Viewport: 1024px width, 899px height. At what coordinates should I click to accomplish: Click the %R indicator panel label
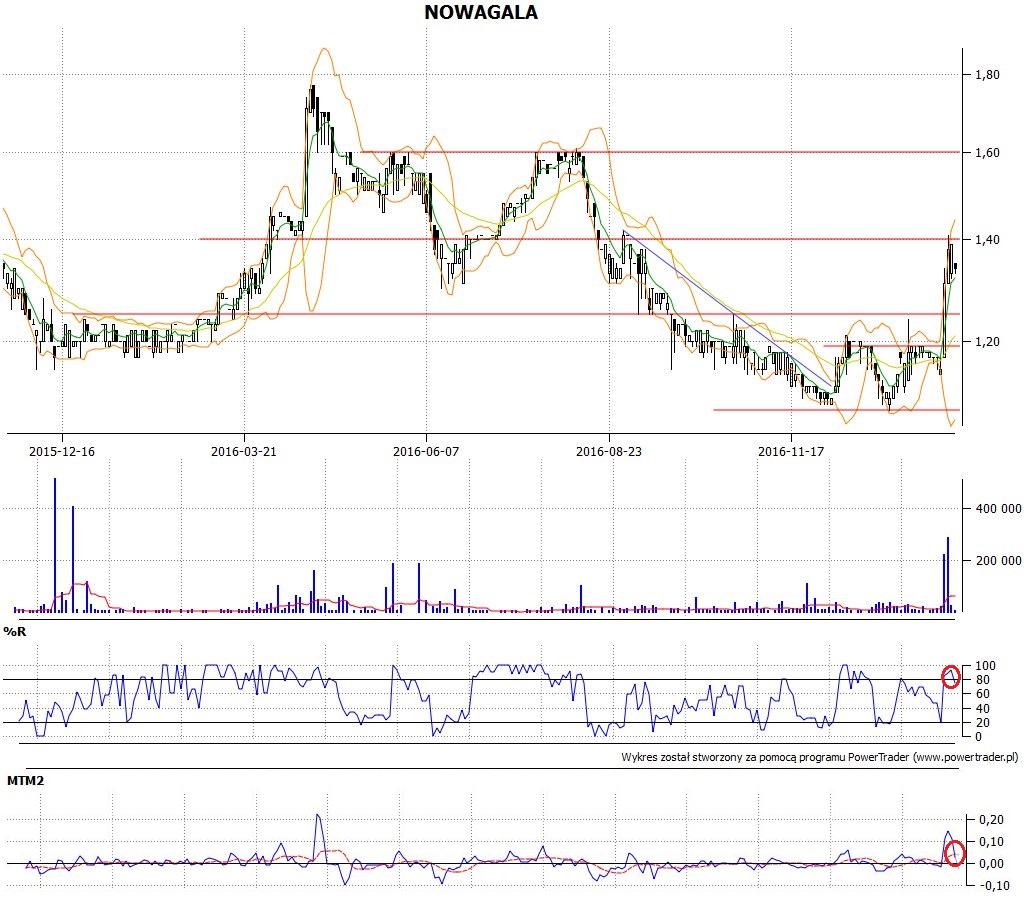(x=15, y=631)
